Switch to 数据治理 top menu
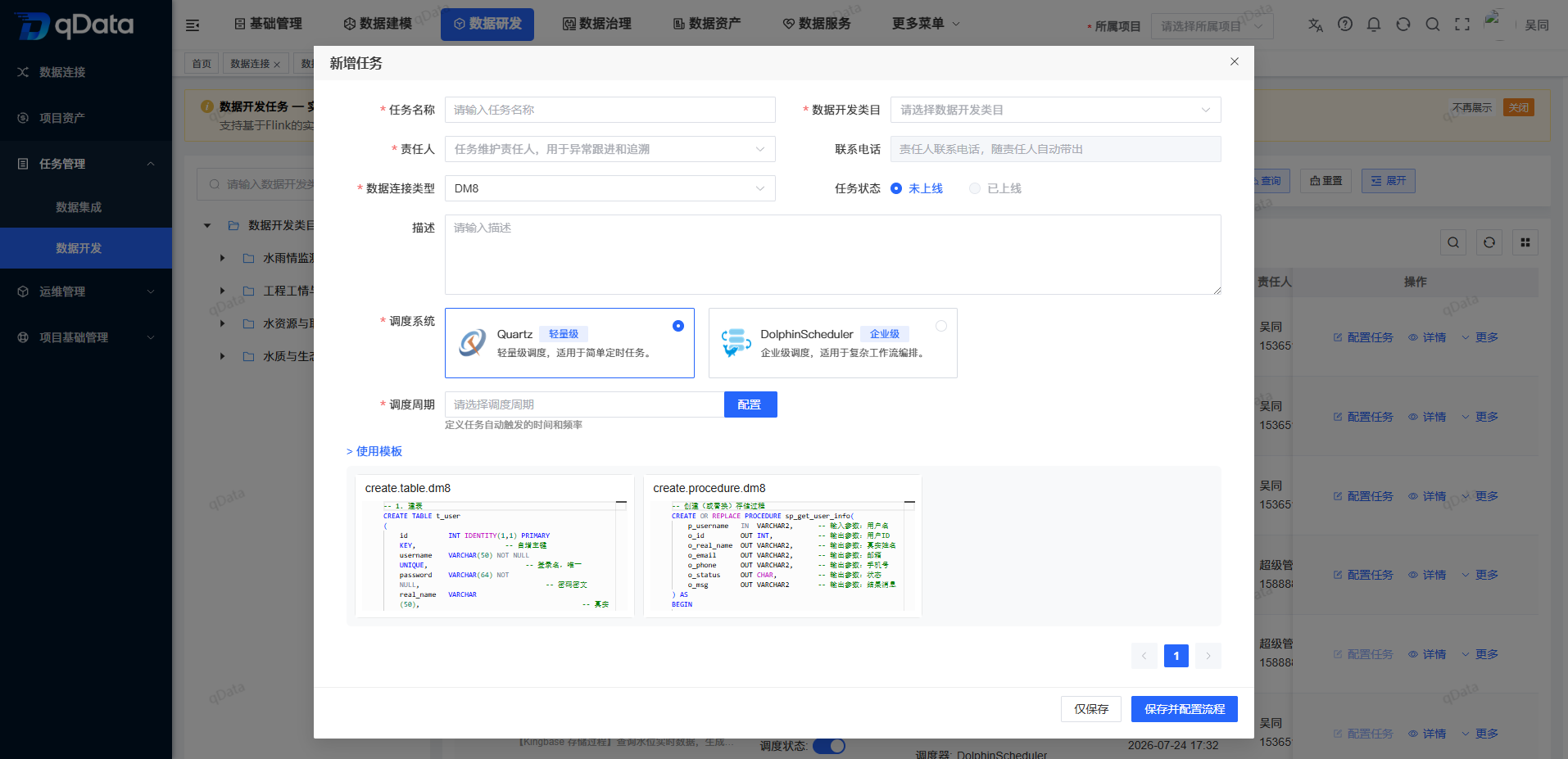This screenshot has height=759, width=1568. click(x=597, y=24)
